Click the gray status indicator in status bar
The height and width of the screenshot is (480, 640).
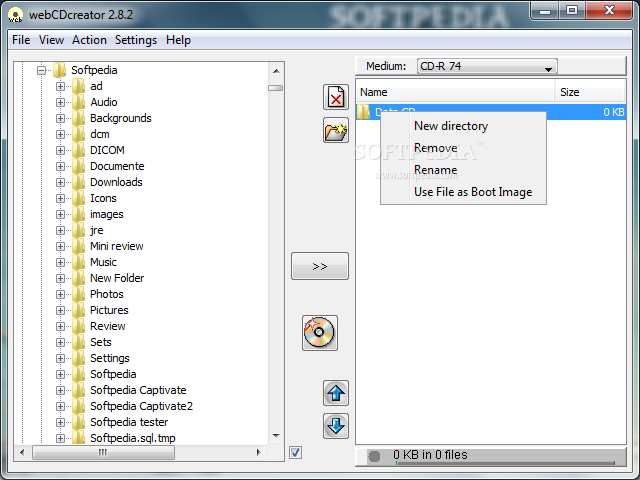(x=374, y=456)
